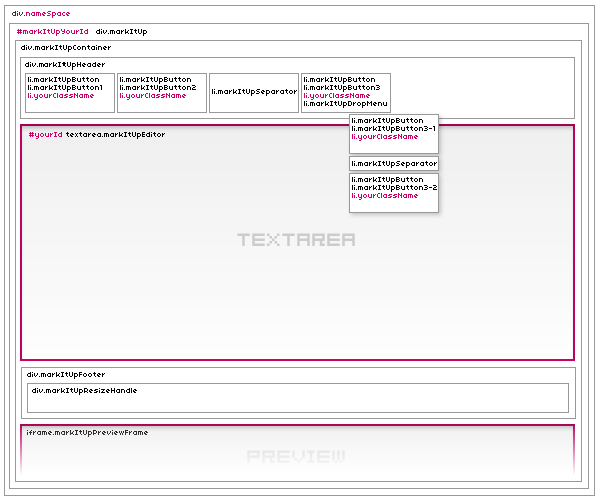Select the pink #markItUpYourId label
Viewport: 600px width, 500px height.
tap(52, 32)
